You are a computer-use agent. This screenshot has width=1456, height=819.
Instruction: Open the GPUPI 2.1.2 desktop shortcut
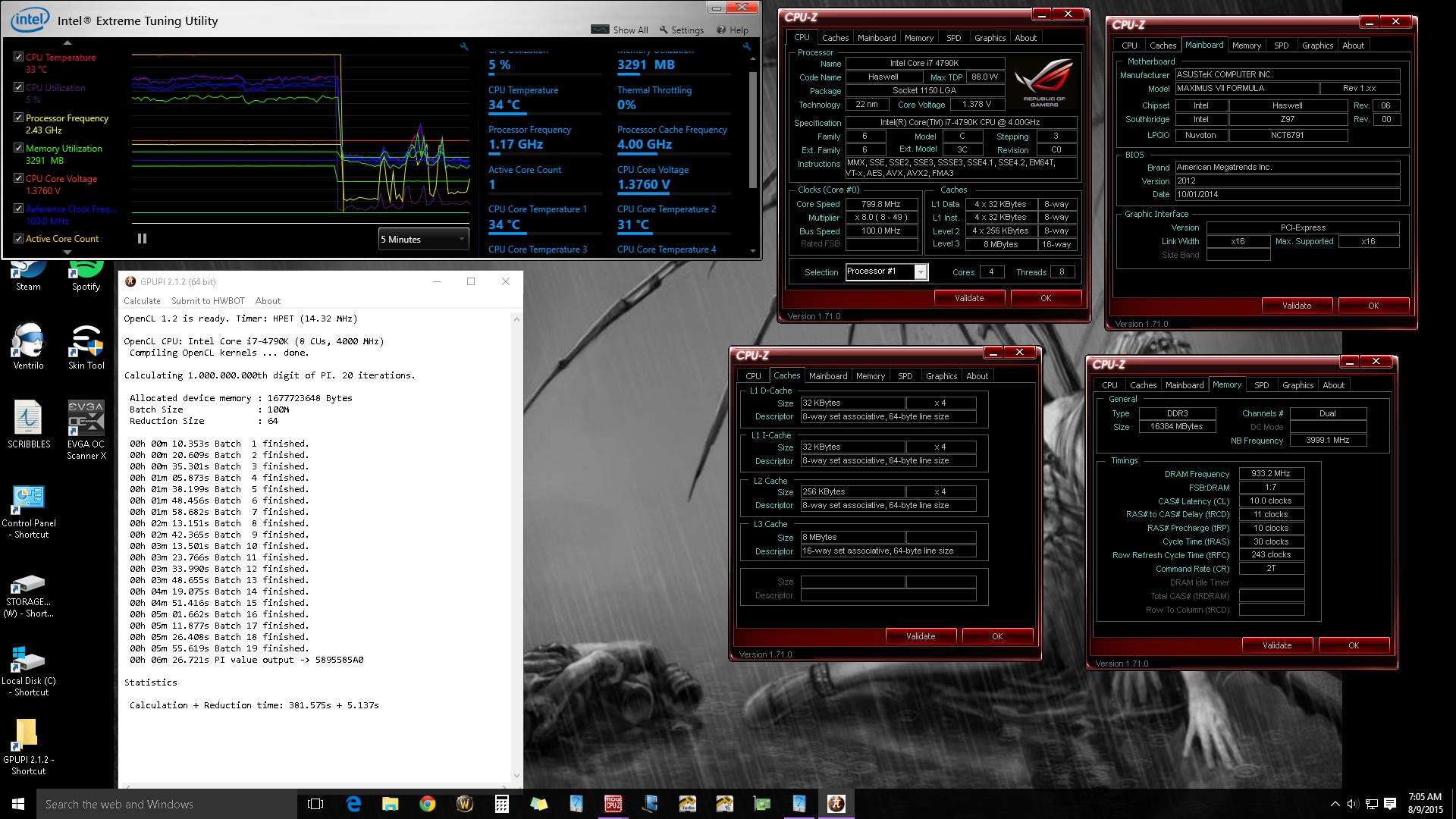click(x=28, y=747)
